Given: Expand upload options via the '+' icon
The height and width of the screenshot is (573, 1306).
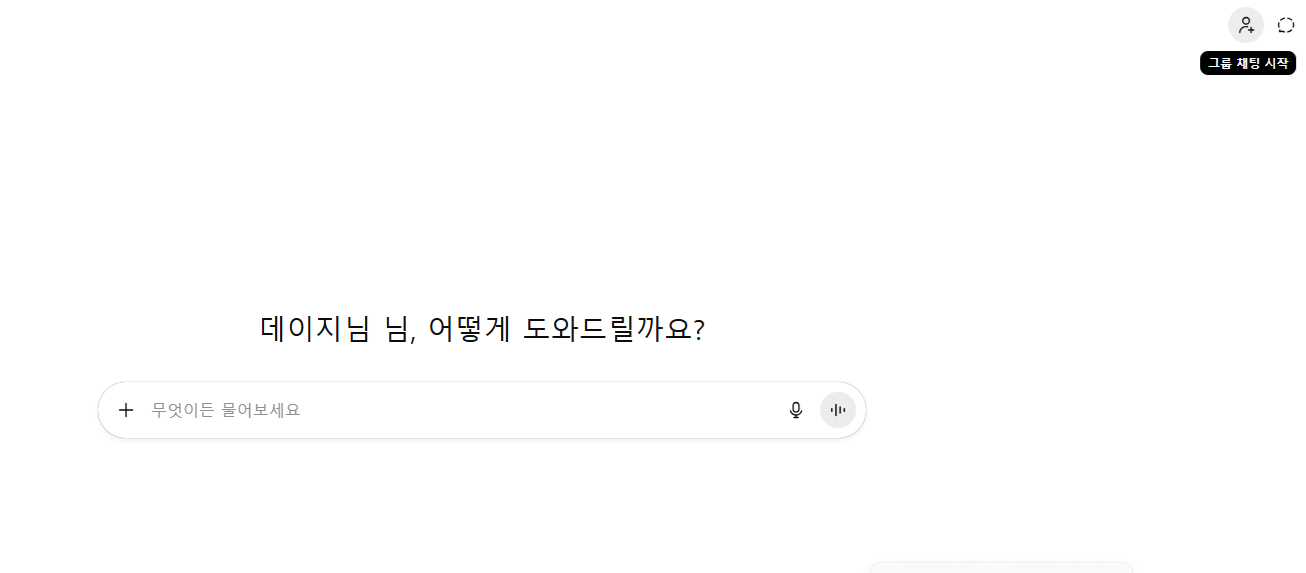Looking at the screenshot, I should click(x=126, y=410).
